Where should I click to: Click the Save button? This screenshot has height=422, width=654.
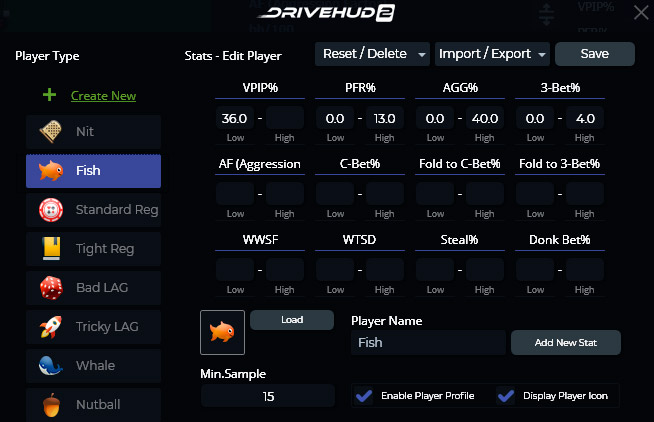[x=595, y=54]
